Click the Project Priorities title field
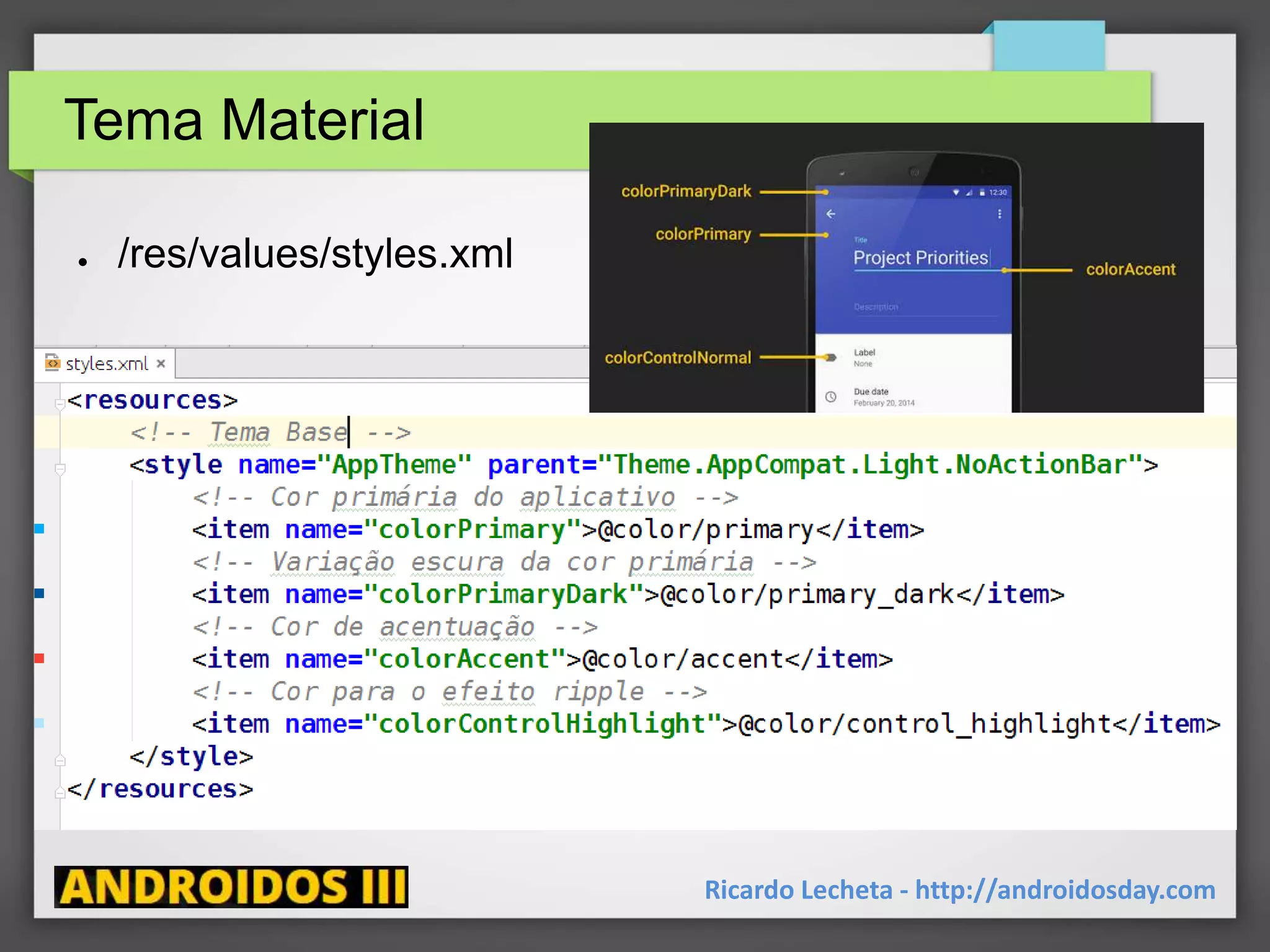The height and width of the screenshot is (952, 1270). click(x=921, y=258)
